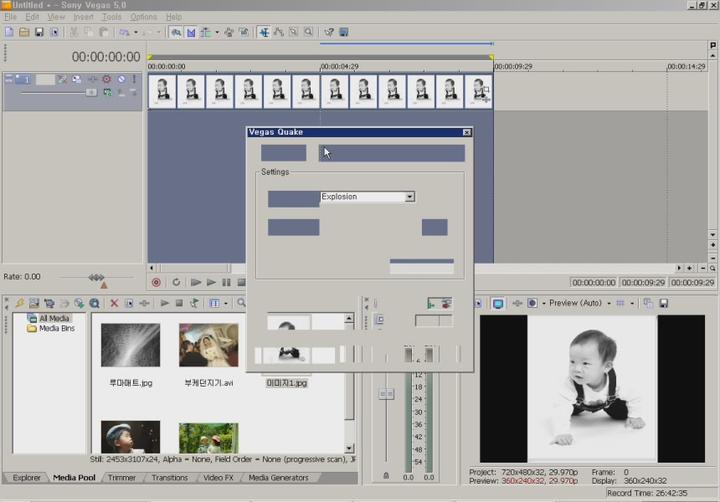Toggle Loop Playback in transport bar

coord(176,282)
